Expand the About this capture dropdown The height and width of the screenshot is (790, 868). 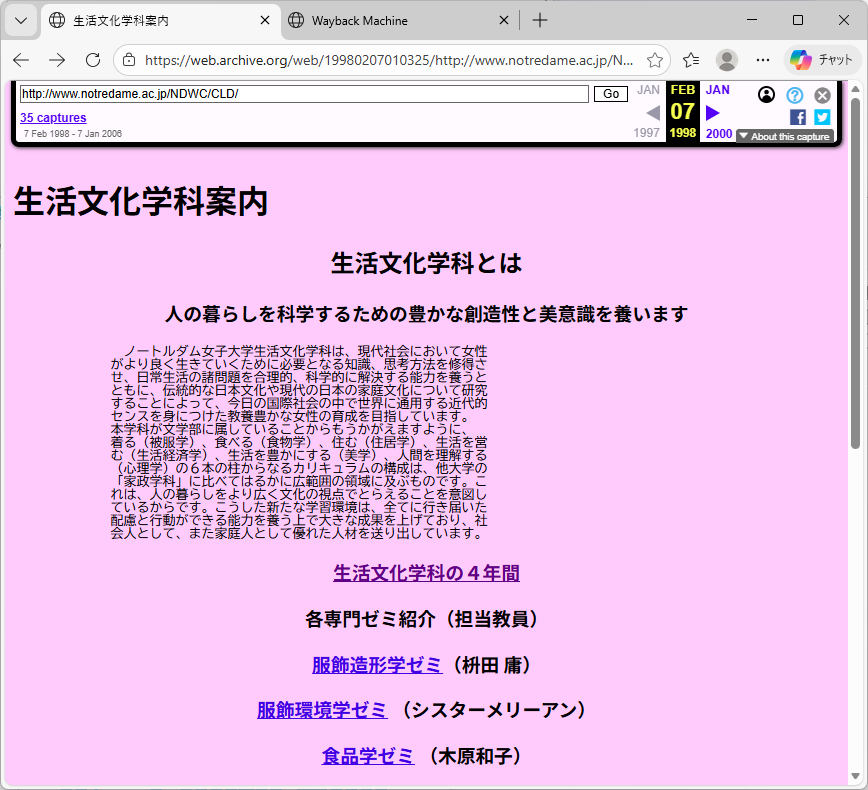click(784, 136)
